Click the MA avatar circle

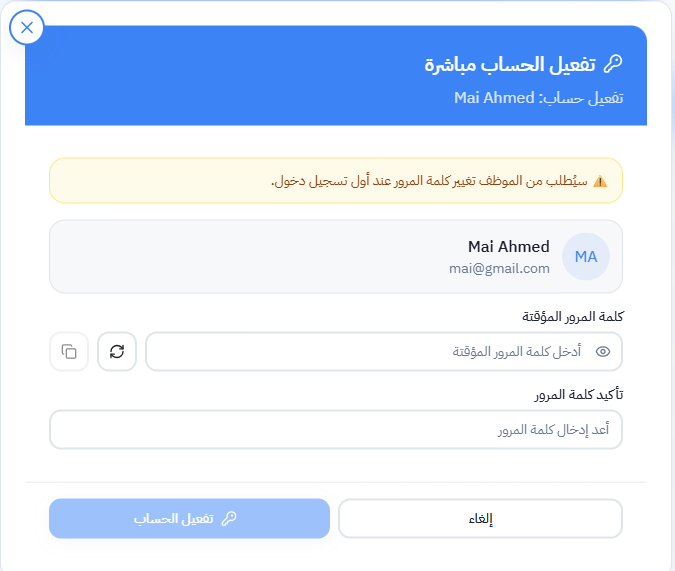pyautogui.click(x=585, y=257)
